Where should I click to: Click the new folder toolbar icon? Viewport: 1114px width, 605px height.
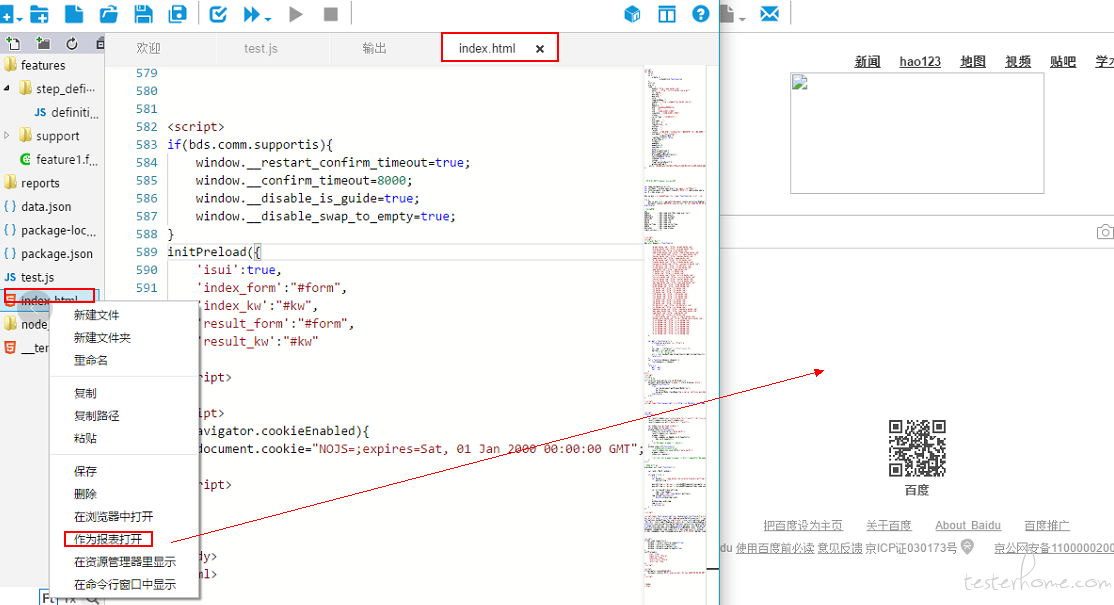click(x=39, y=13)
